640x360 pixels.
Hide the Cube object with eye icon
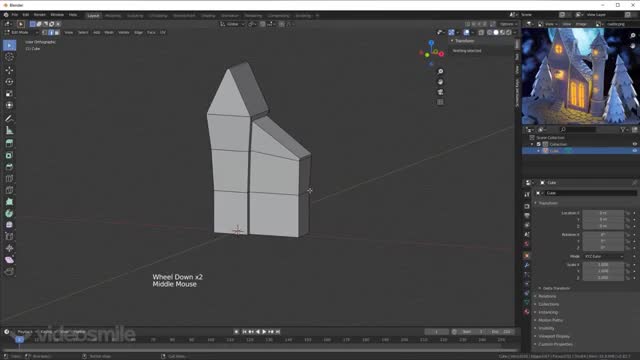point(634,151)
